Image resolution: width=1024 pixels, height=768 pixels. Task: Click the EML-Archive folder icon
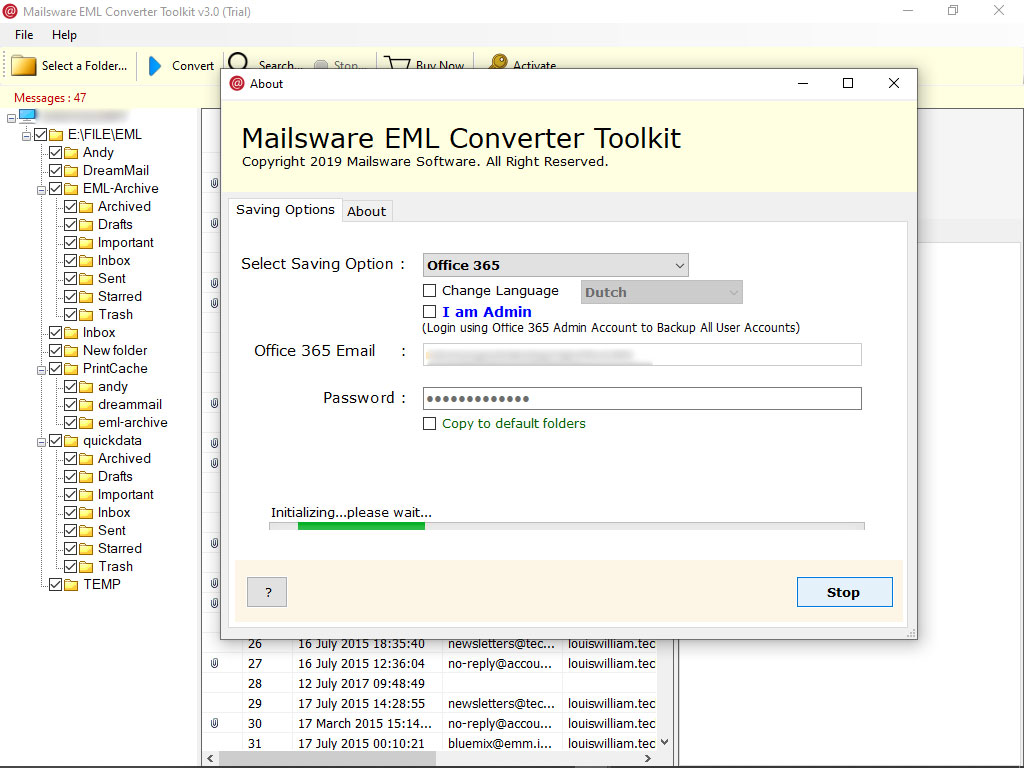(71, 189)
